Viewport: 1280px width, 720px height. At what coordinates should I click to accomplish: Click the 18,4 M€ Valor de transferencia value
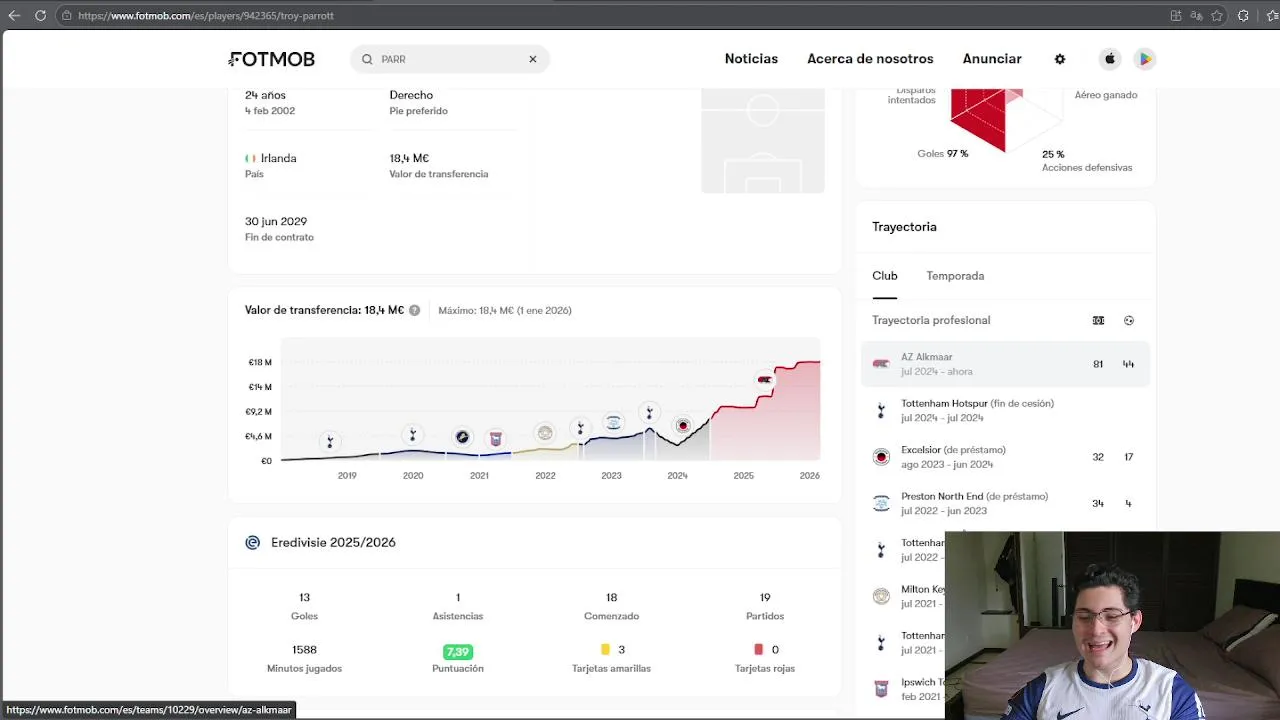[409, 158]
